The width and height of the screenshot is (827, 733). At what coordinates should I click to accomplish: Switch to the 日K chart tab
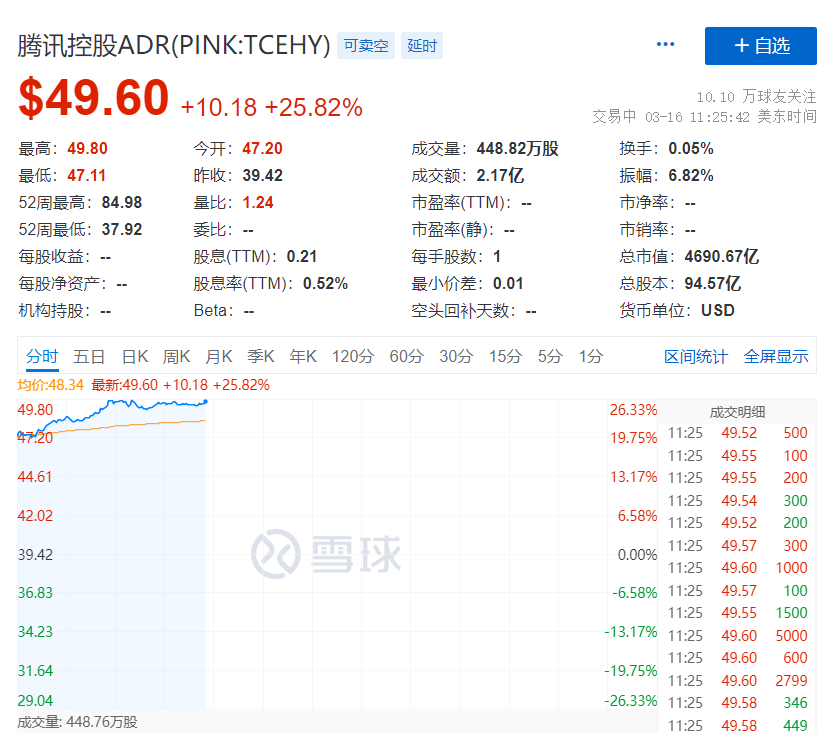[135, 357]
